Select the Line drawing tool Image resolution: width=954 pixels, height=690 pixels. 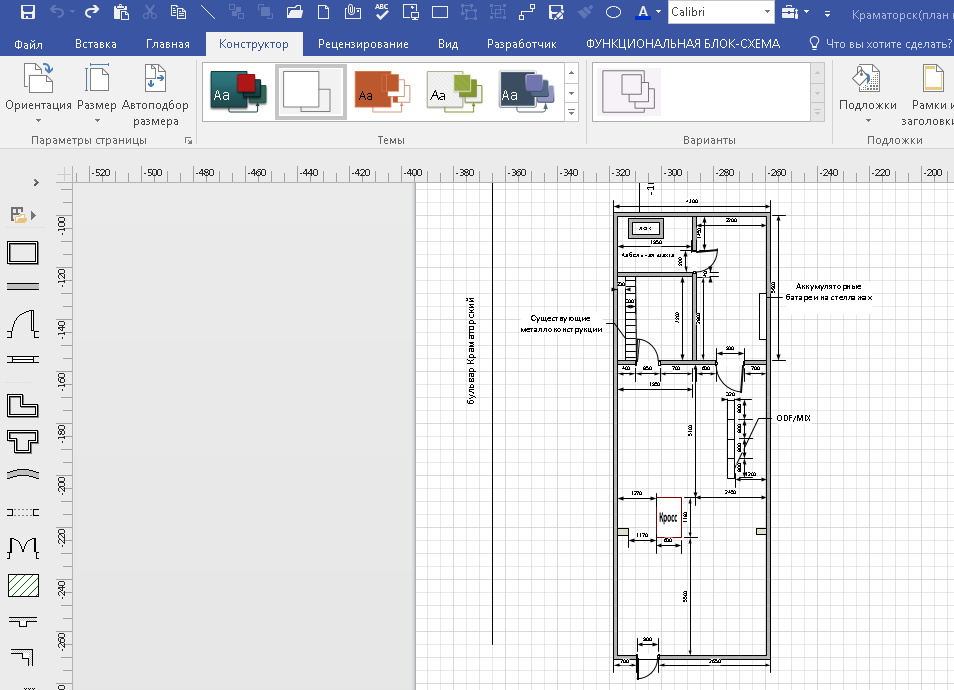tap(207, 12)
